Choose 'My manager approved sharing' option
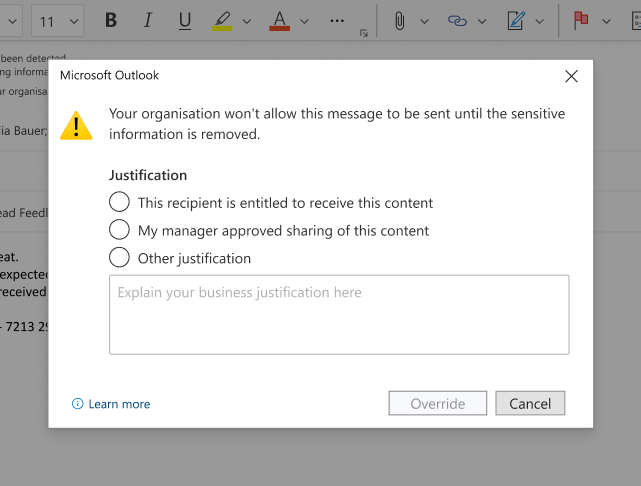641x486 pixels. [x=120, y=230]
